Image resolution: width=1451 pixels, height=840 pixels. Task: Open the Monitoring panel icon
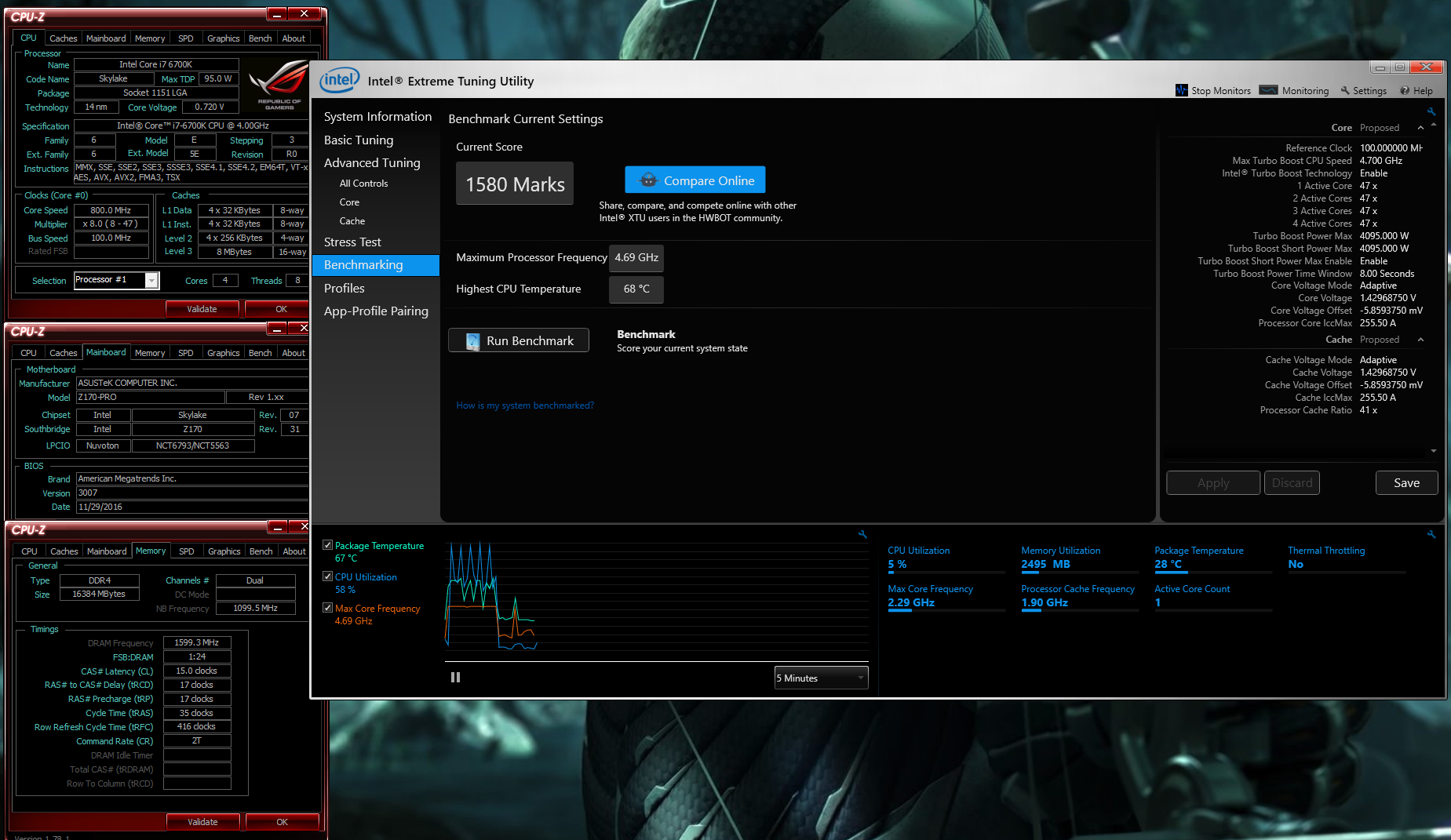click(1268, 90)
